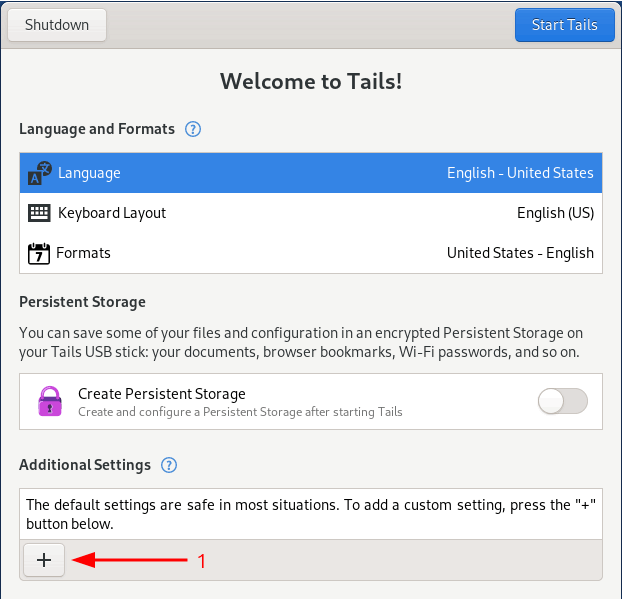The image size is (623, 601).
Task: Click the Keyboard Layout keyboard icon
Action: pos(39,213)
